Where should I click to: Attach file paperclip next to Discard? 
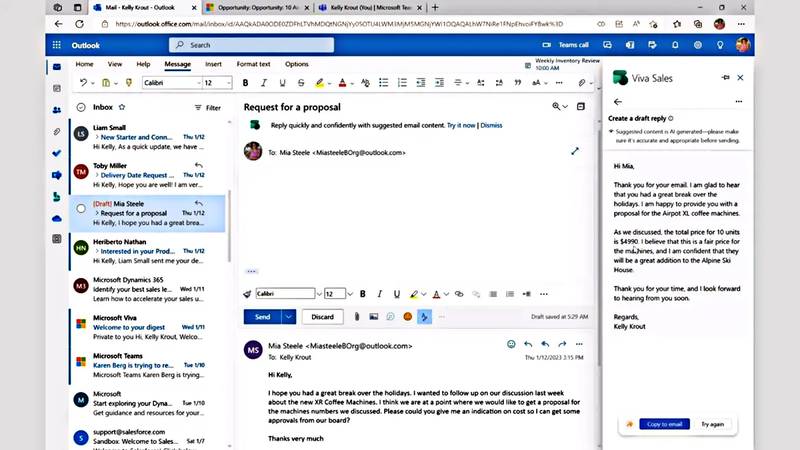click(357, 317)
